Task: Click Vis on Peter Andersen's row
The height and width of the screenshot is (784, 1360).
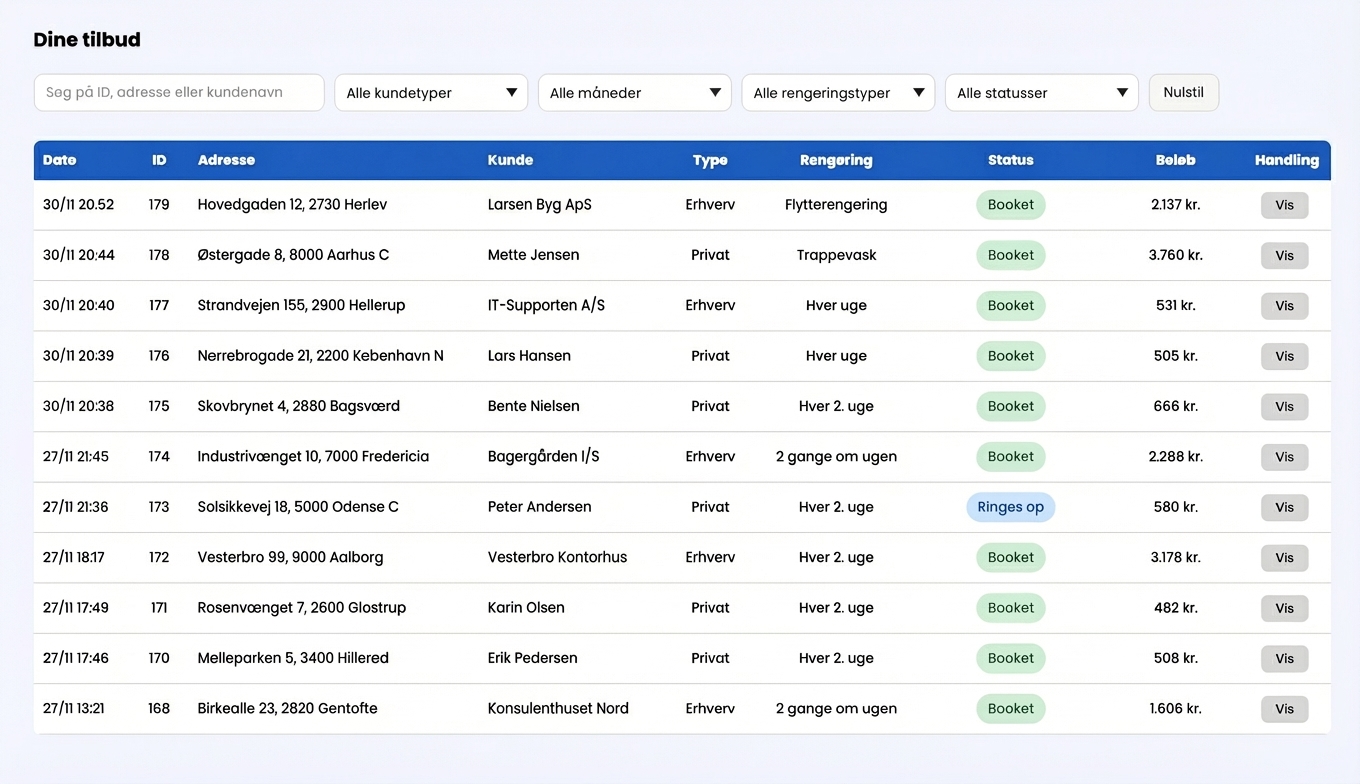Action: tap(1285, 507)
